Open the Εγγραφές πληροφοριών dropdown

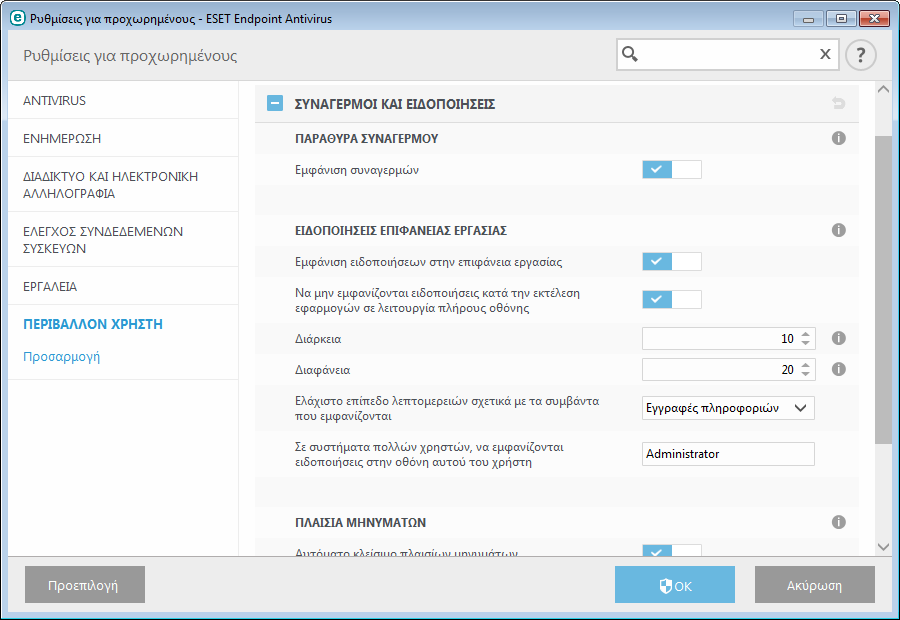(728, 408)
